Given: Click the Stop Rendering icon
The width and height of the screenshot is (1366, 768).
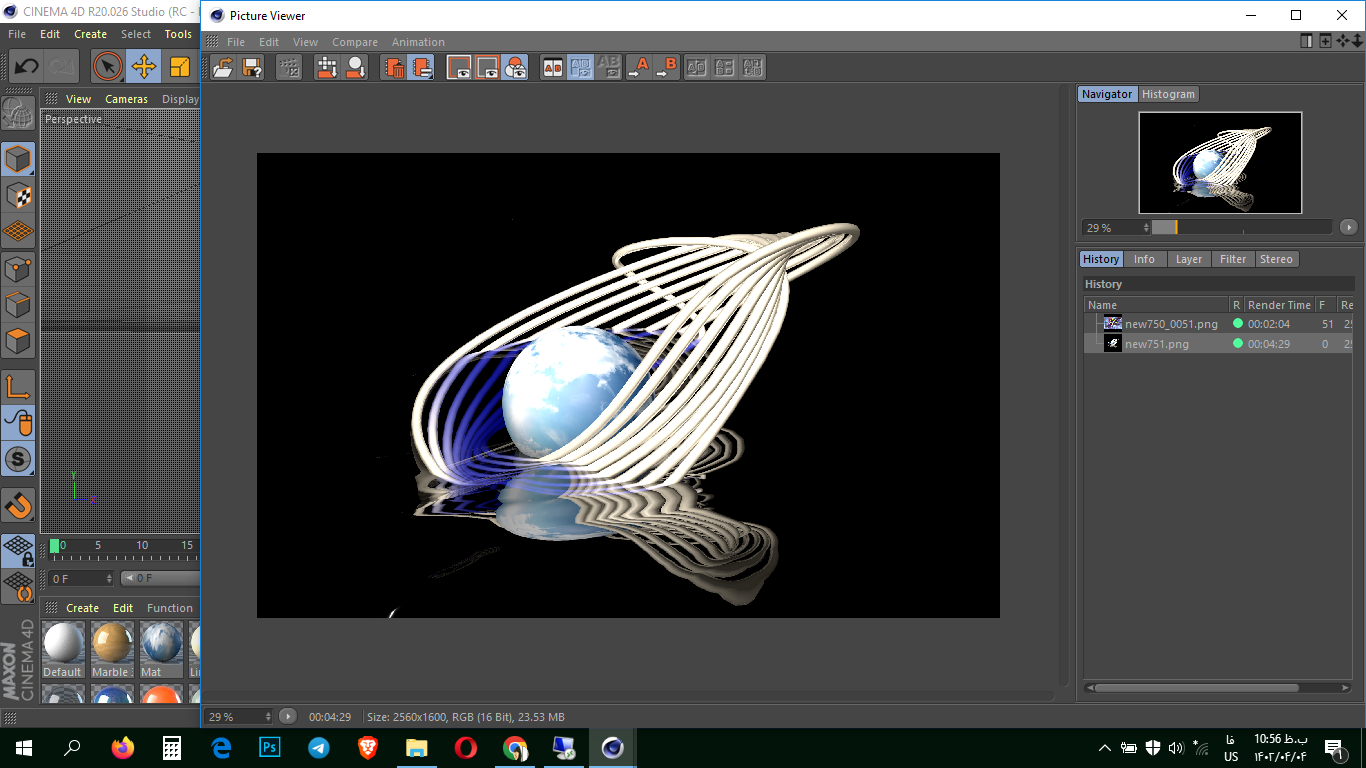Looking at the screenshot, I should (289, 67).
